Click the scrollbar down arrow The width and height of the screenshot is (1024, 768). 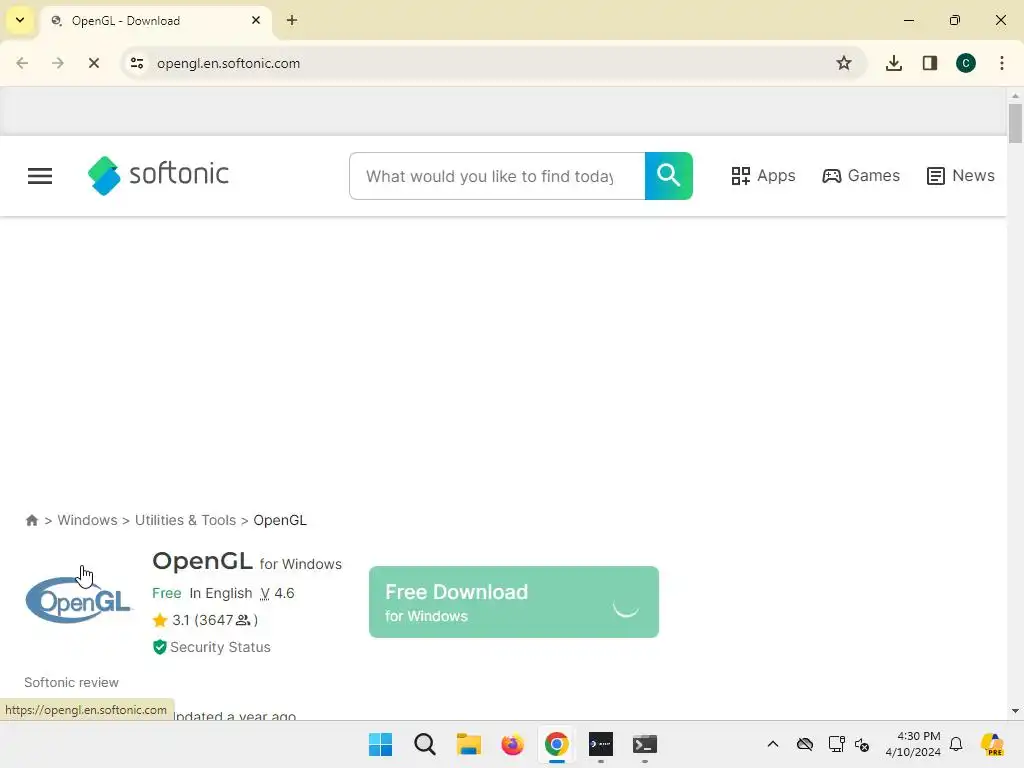pyautogui.click(x=1015, y=711)
